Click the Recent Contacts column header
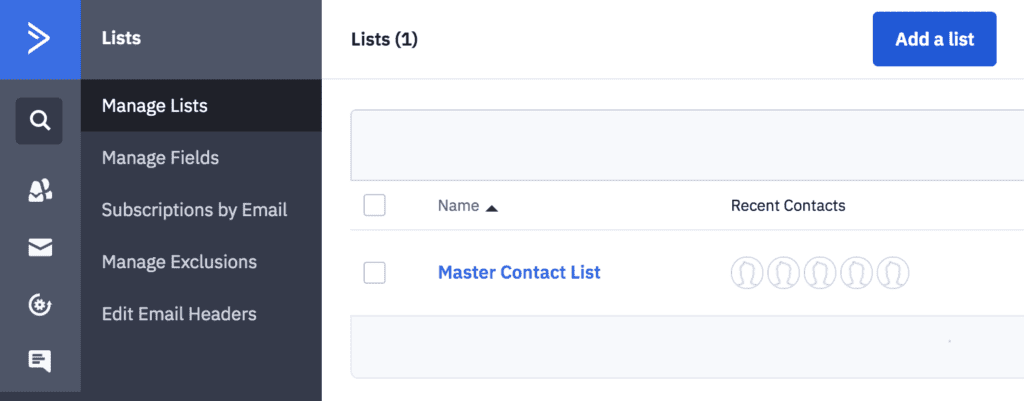 [788, 206]
